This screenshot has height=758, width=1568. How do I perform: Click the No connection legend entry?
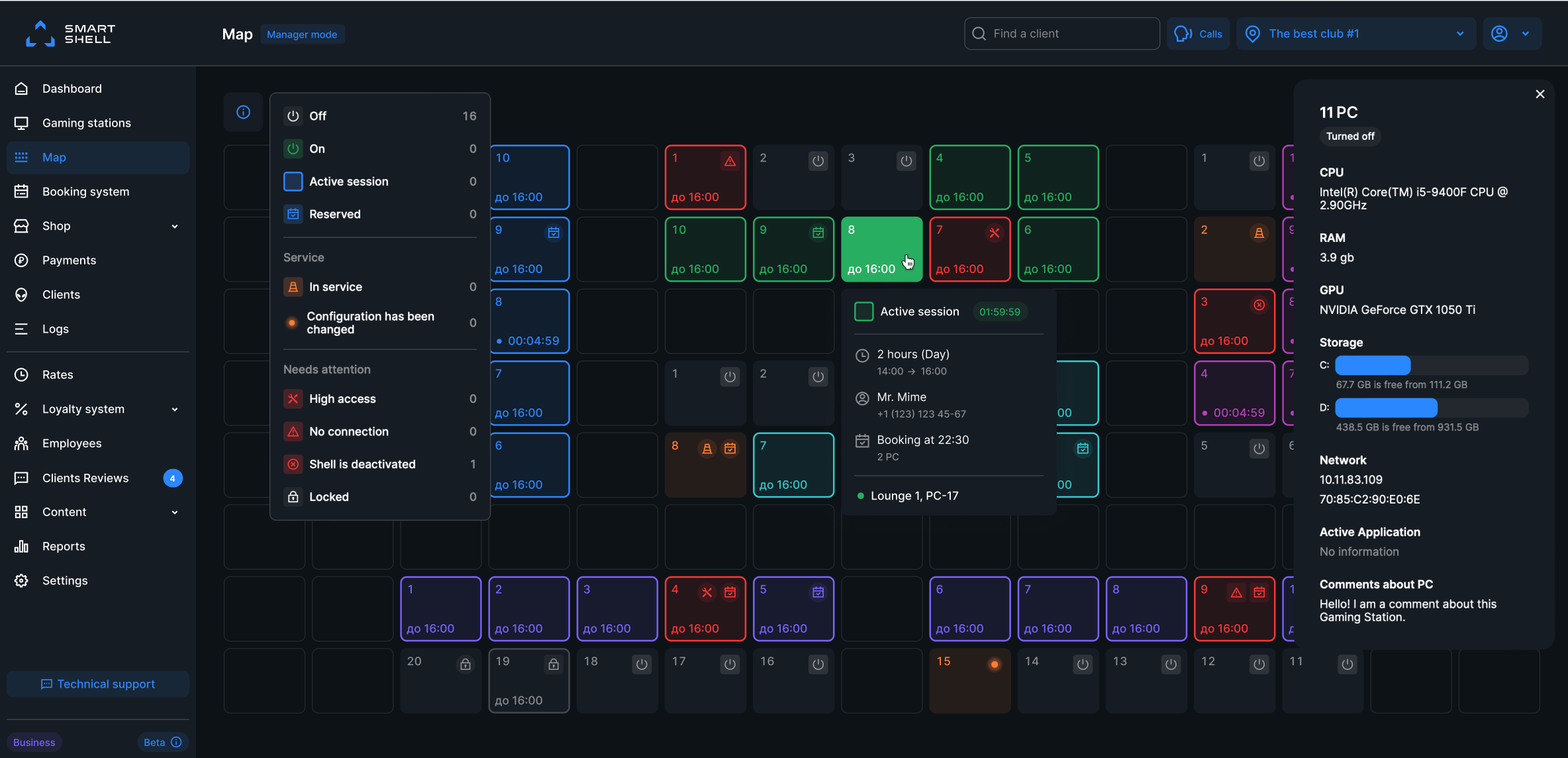tap(380, 432)
